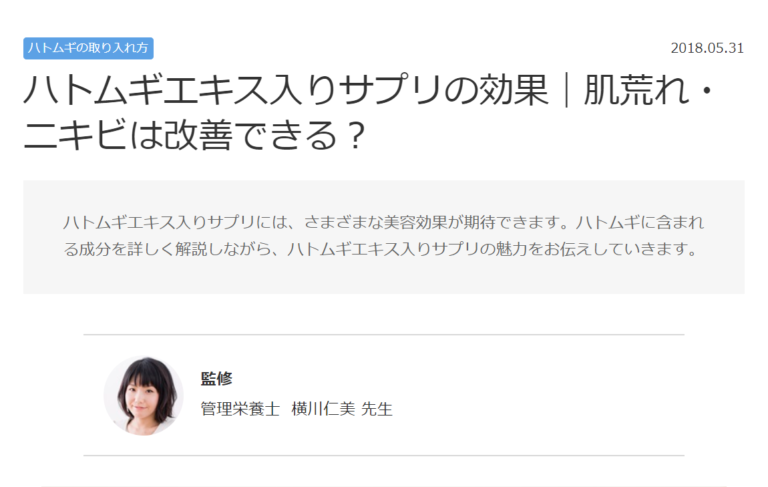Click the word 改善 in the headline
This screenshot has width=768, height=487.
[x=198, y=134]
